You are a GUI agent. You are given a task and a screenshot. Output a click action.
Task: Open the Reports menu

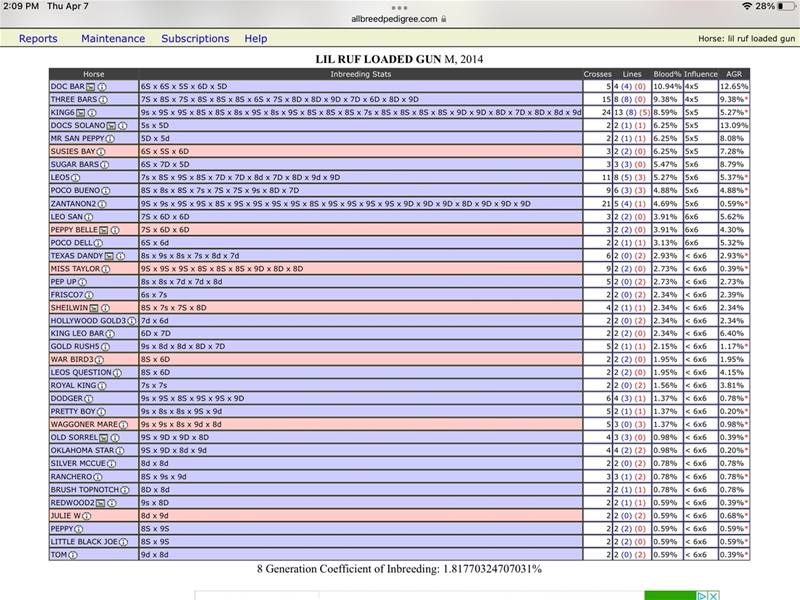click(x=38, y=39)
